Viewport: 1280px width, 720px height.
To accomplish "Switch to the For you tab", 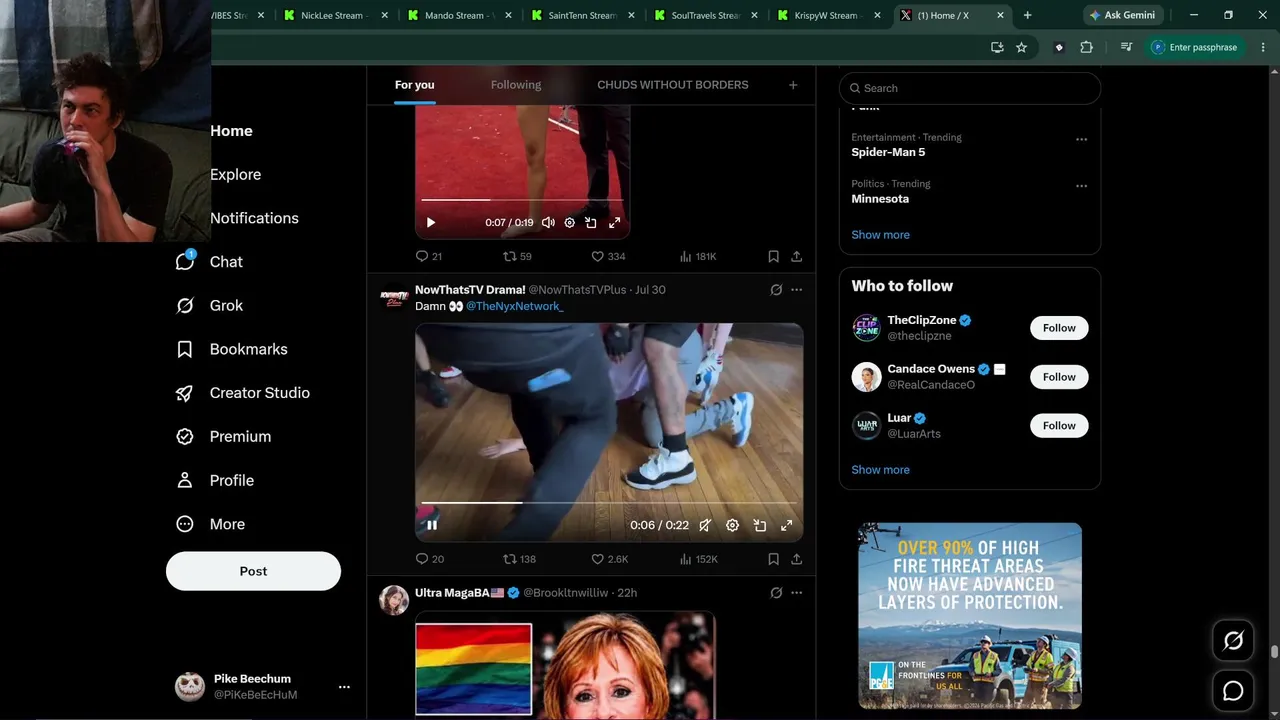I will pos(415,85).
